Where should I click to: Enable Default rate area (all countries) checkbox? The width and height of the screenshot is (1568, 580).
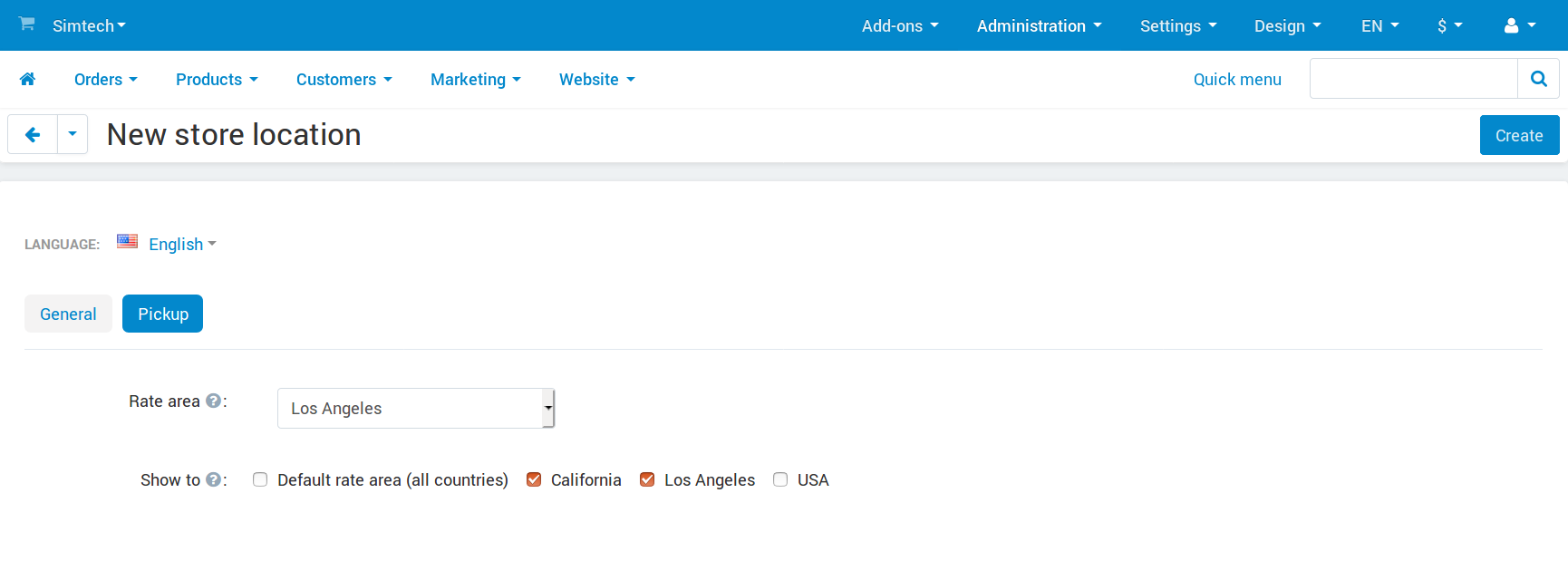coord(260,479)
